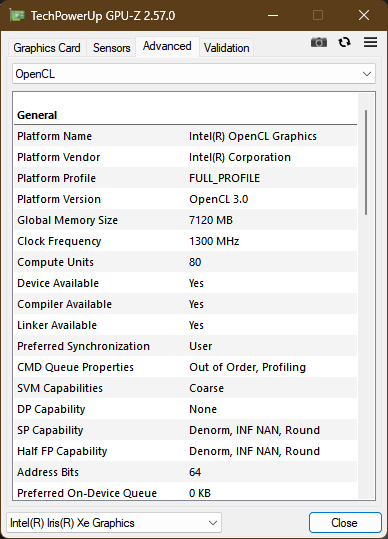Click the None value for DP Capability

tap(203, 409)
